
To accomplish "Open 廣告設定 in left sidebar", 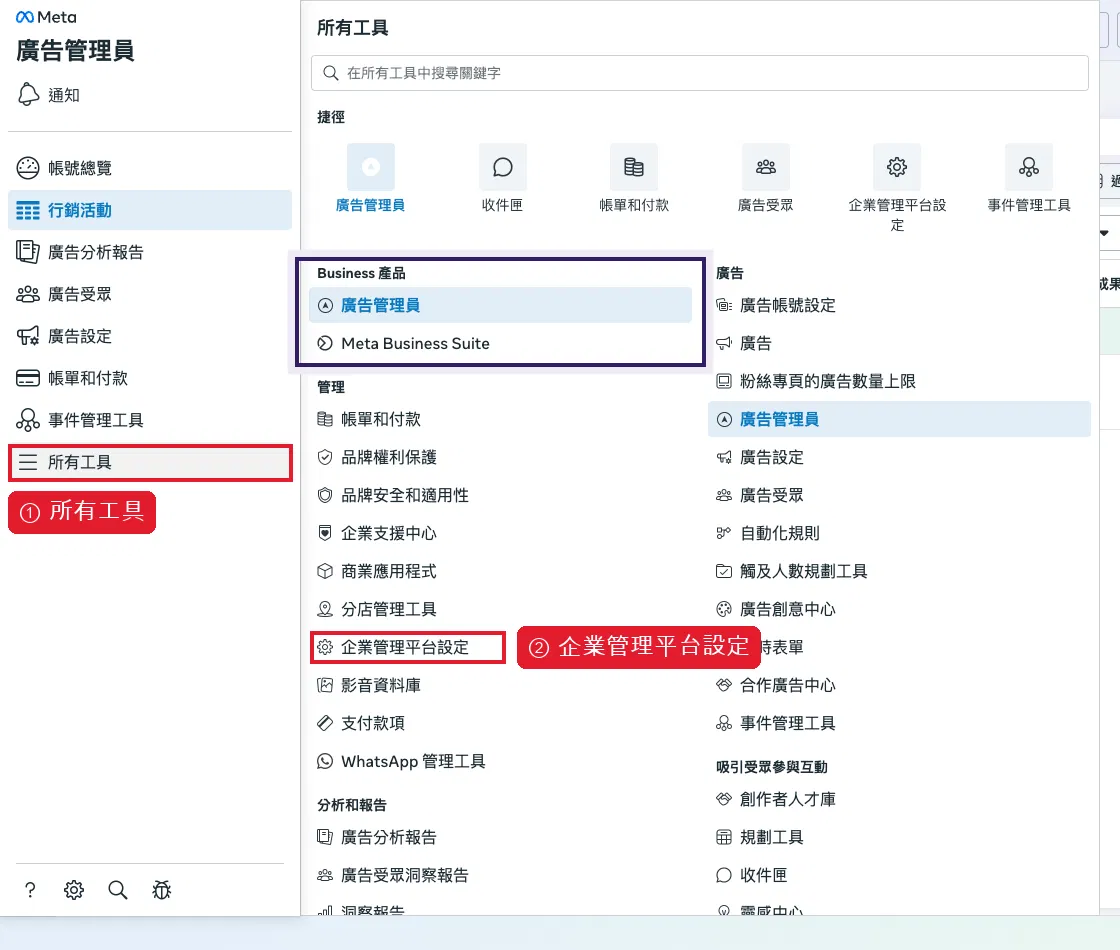I will pyautogui.click(x=149, y=336).
